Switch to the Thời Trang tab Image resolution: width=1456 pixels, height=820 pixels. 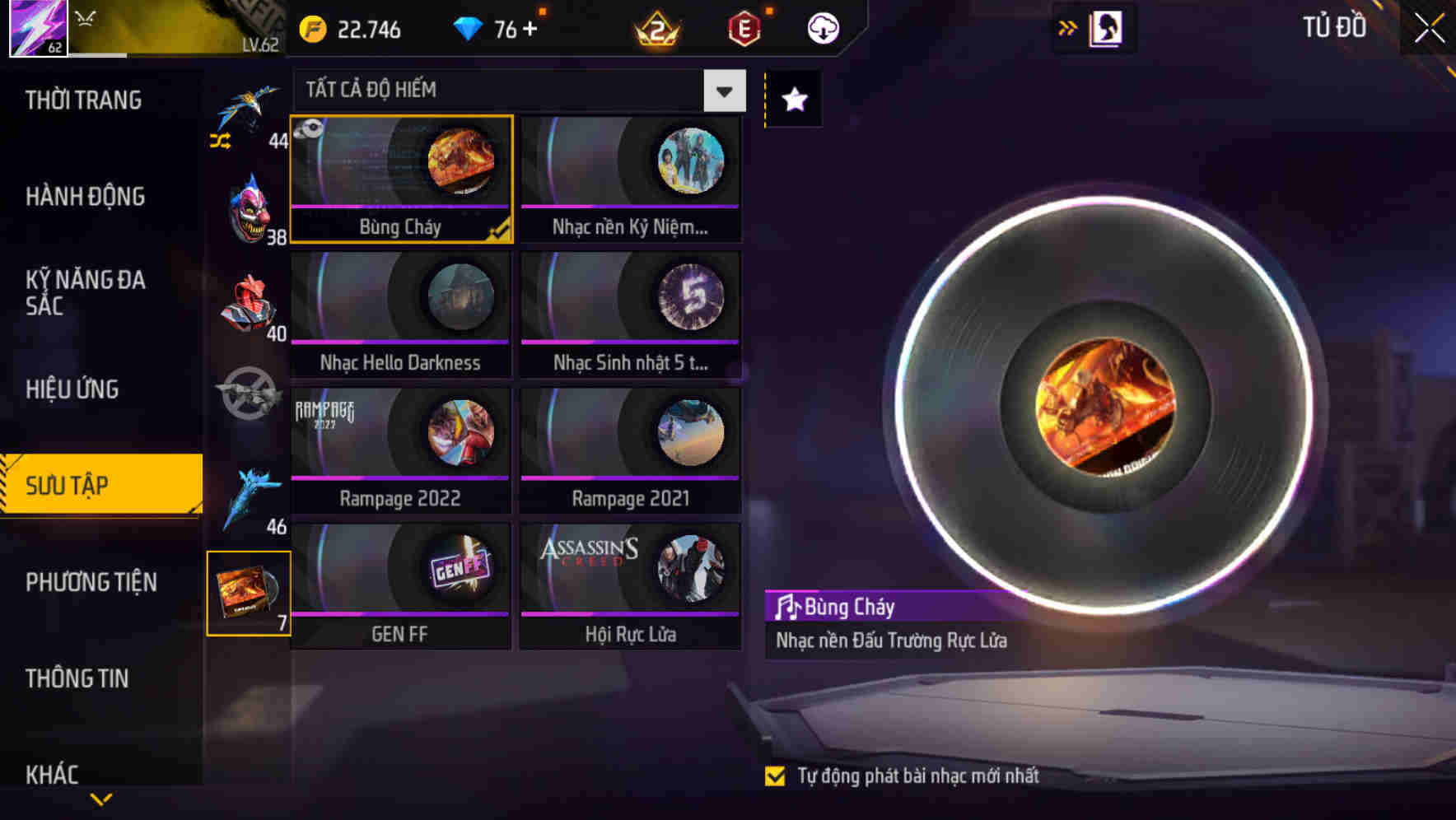(x=83, y=100)
